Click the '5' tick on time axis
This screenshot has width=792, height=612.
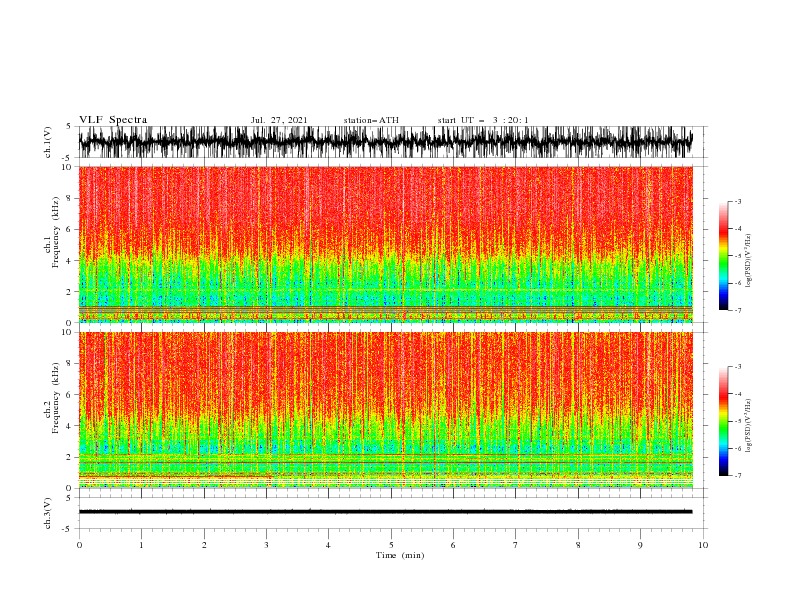pyautogui.click(x=391, y=545)
